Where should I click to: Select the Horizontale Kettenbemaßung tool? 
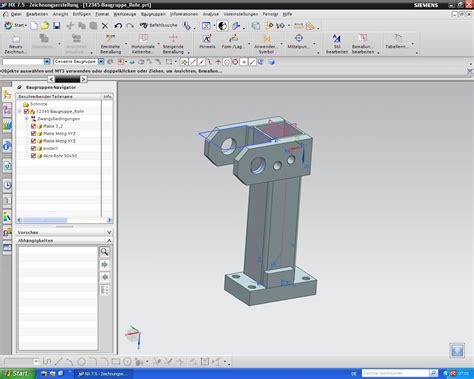[143, 44]
